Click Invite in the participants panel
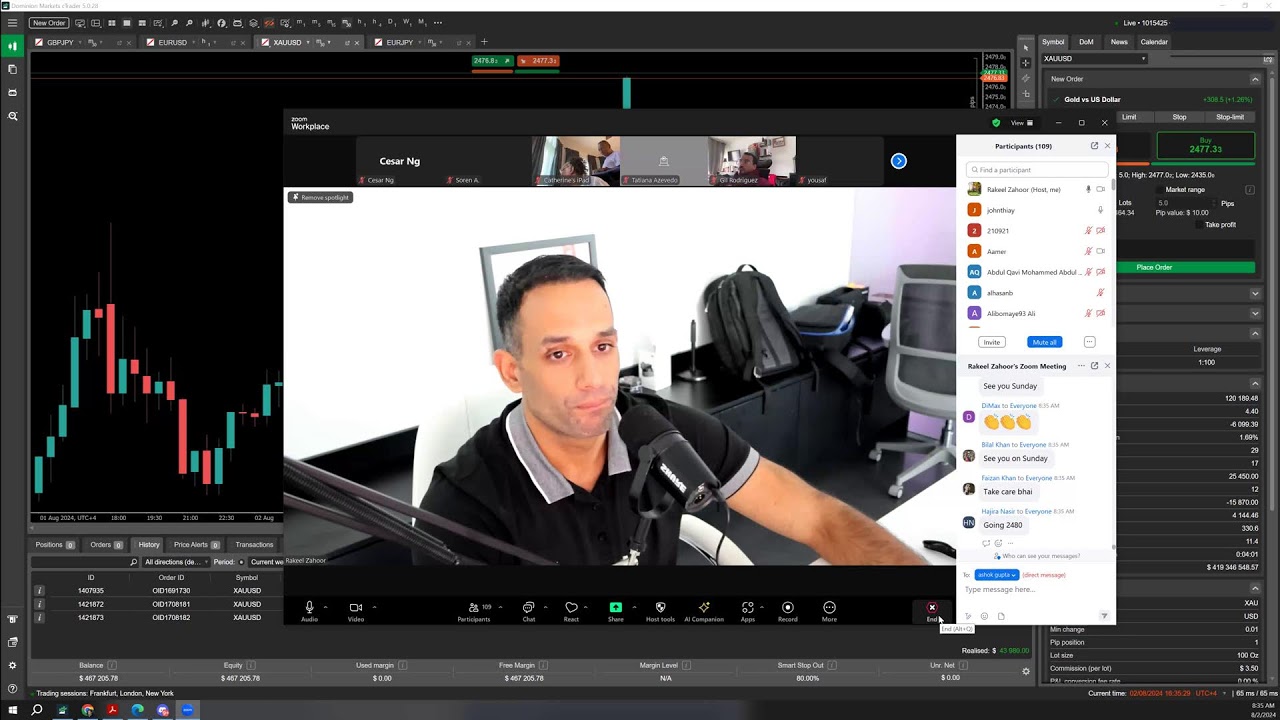The height and width of the screenshot is (720, 1280). pyautogui.click(x=991, y=342)
